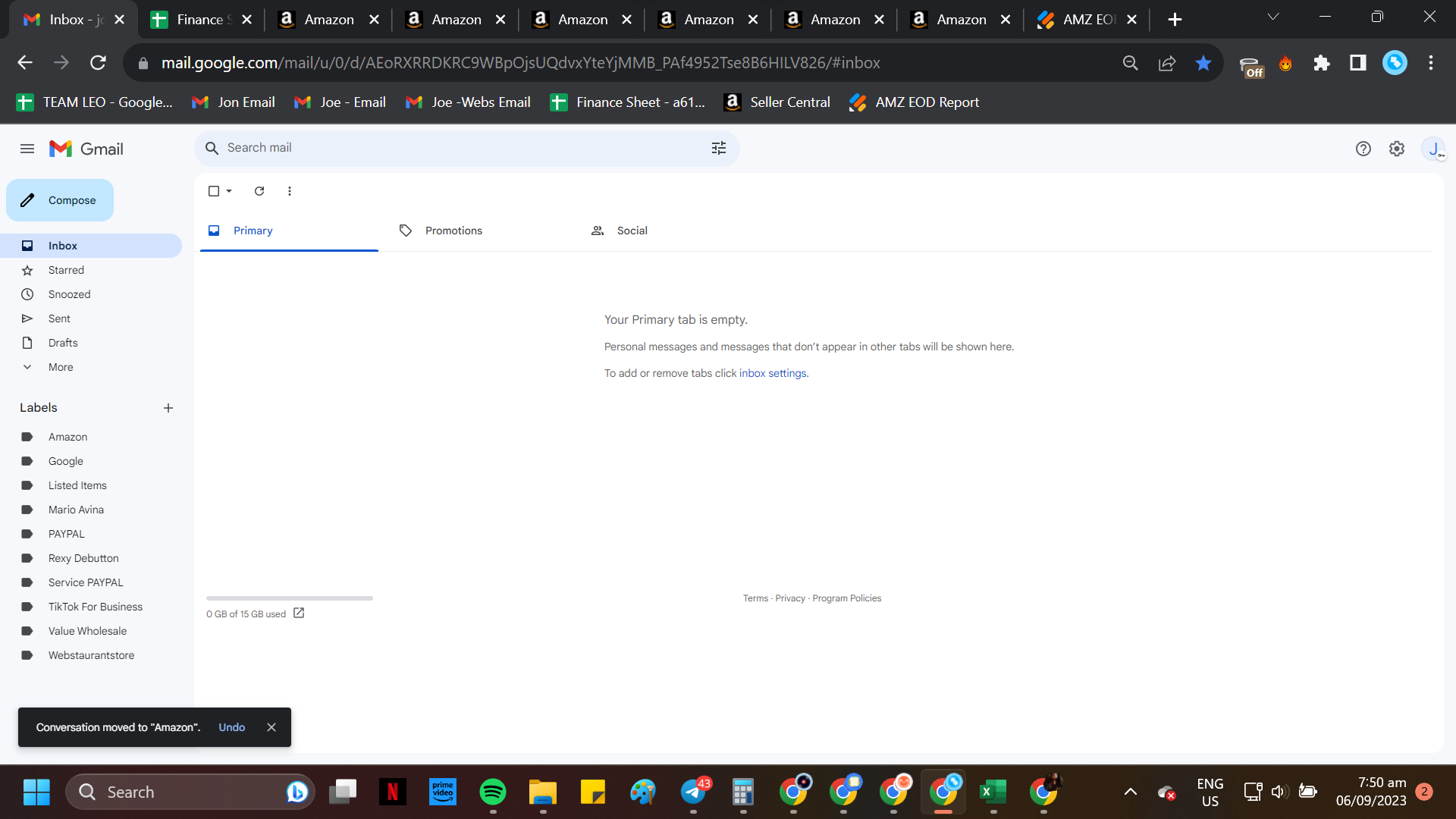Open File Explorer from the taskbar
This screenshot has height=819, width=1456.
click(x=543, y=792)
